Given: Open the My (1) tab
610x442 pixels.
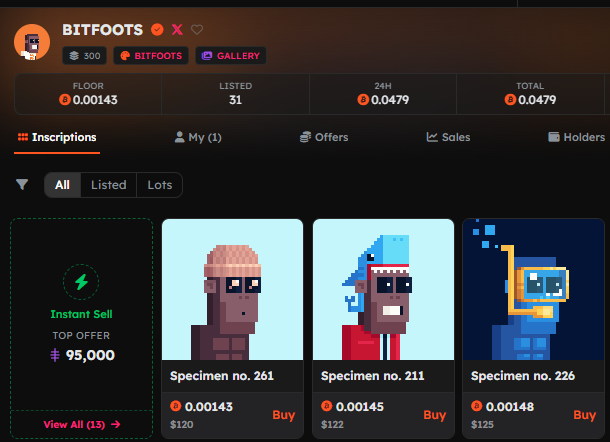Looking at the screenshot, I should [x=198, y=137].
